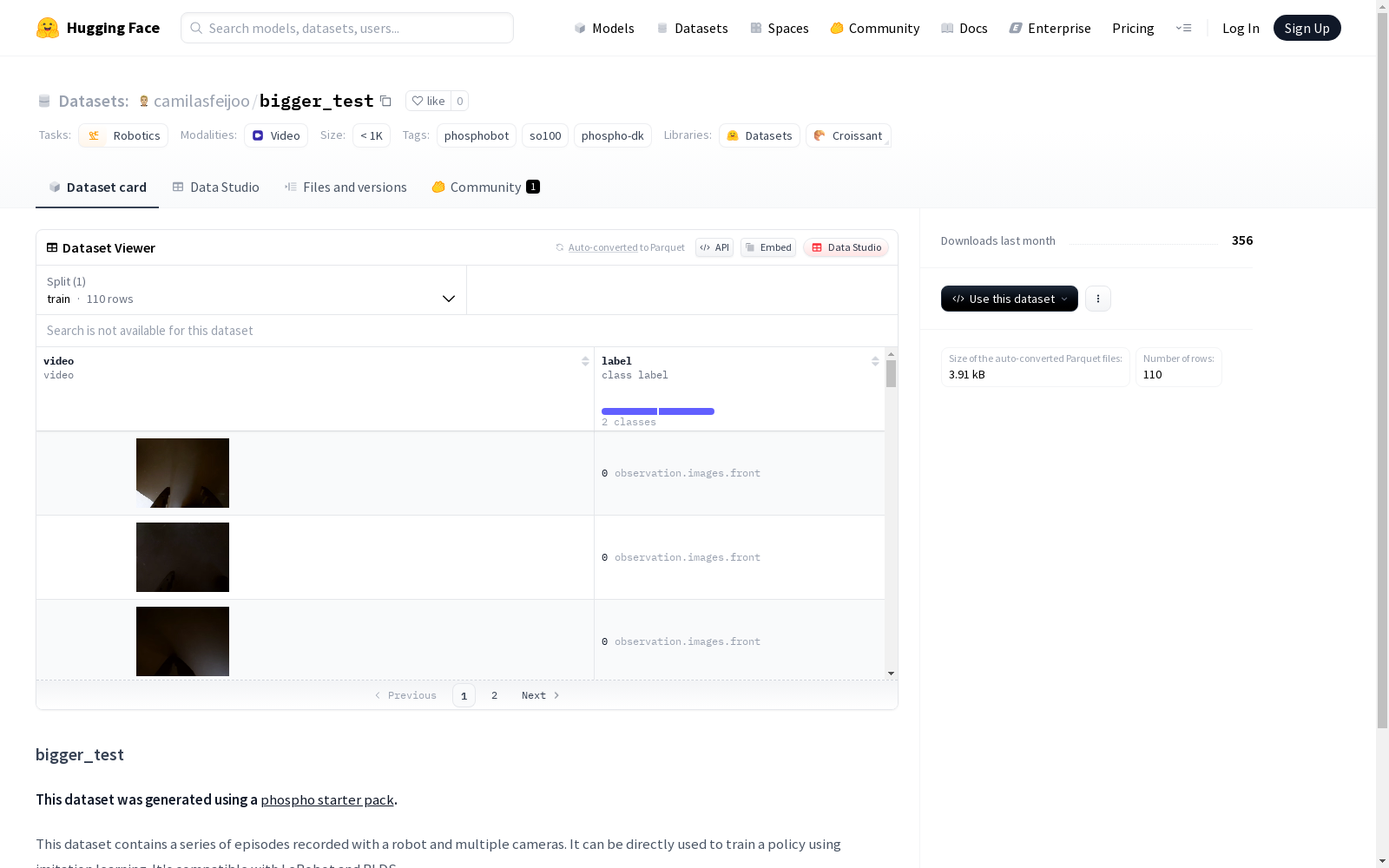This screenshot has height=868, width=1389.
Task: Go to the Pricing page
Action: pos(1133,28)
